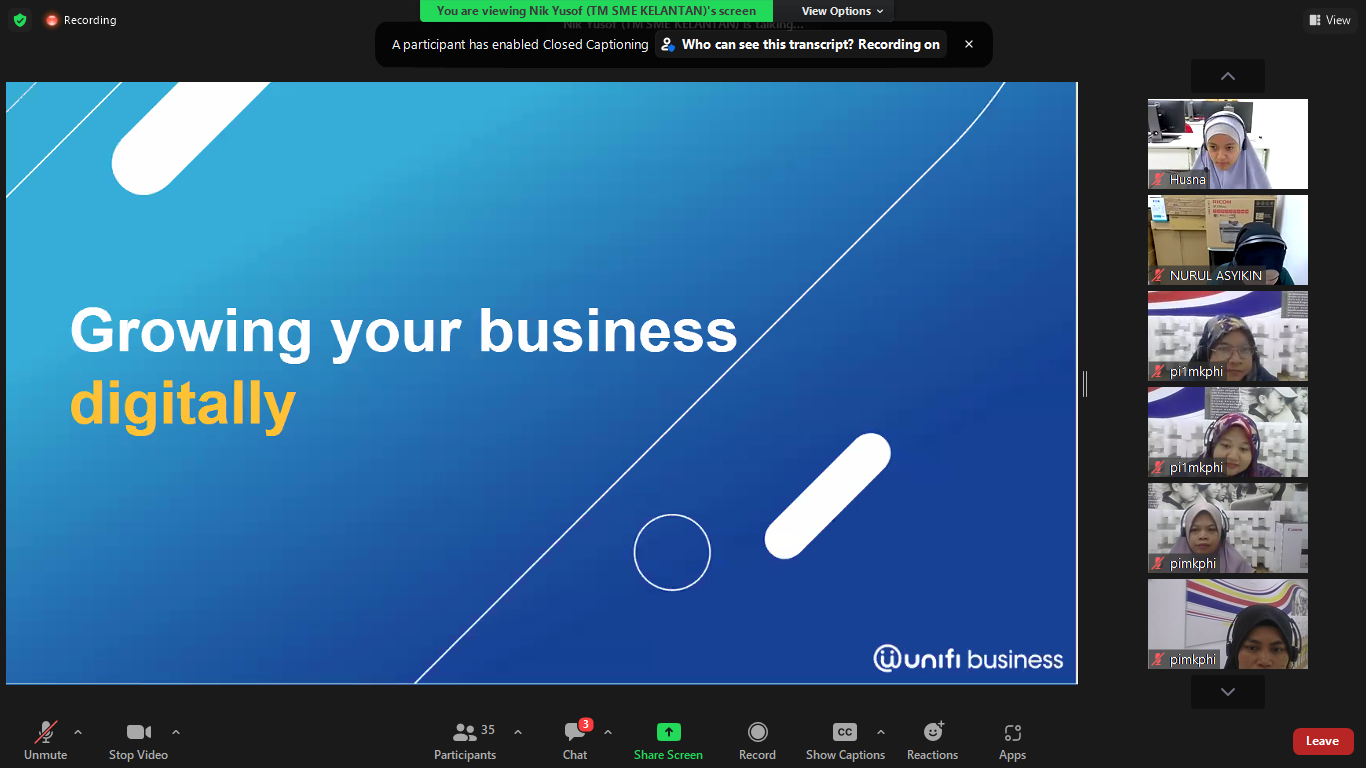This screenshot has width=1366, height=768.
Task: Expand the audio options arrow beside Unmute
Action: click(x=78, y=732)
